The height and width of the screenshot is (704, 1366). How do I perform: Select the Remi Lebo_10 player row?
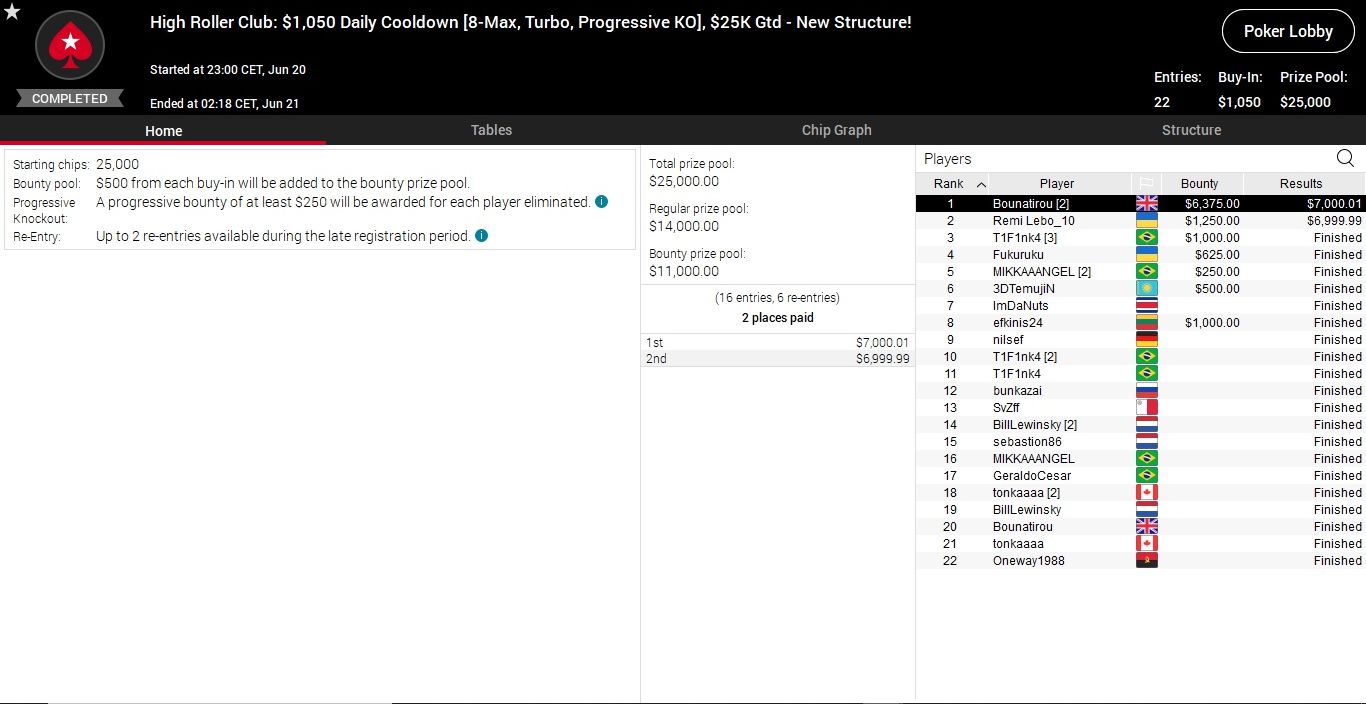1033,221
